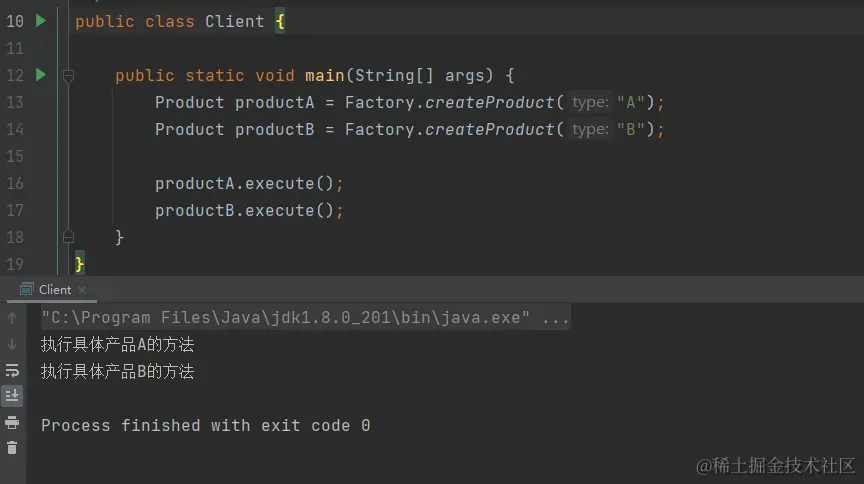The width and height of the screenshot is (864, 484).
Task: Click the main method name on line 12
Action: [x=325, y=76]
